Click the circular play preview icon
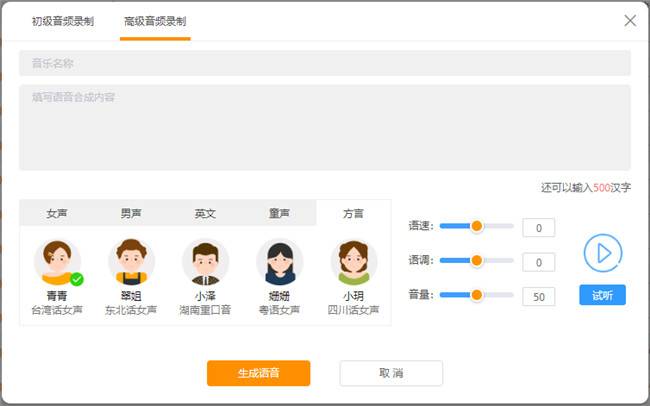650x406 pixels. [x=602, y=253]
